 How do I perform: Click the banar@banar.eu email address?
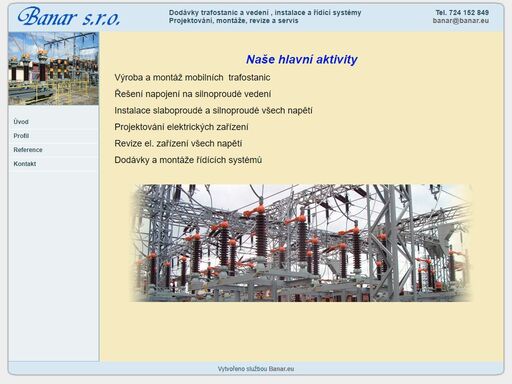point(461,21)
